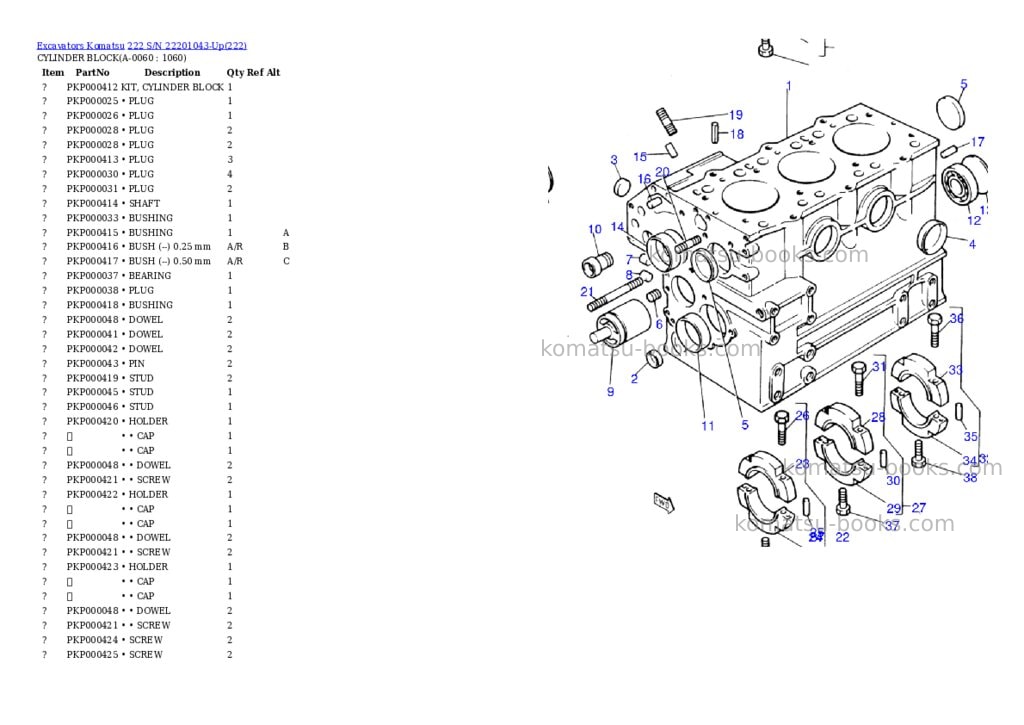Image resolution: width=1024 pixels, height=725 pixels.
Task: Click callout number 10 in the diagram
Action: tap(594, 229)
